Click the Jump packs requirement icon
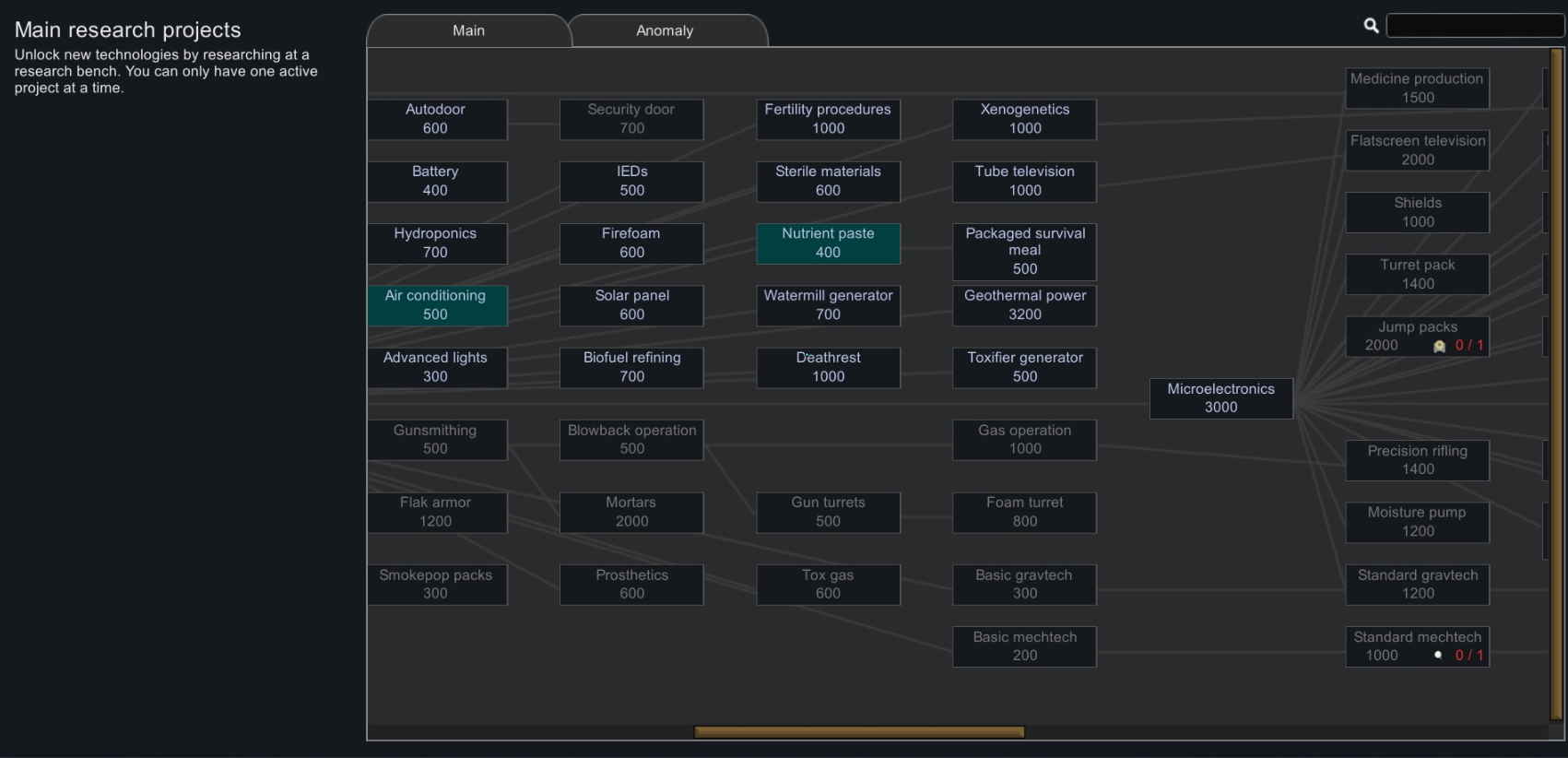 pos(1439,346)
